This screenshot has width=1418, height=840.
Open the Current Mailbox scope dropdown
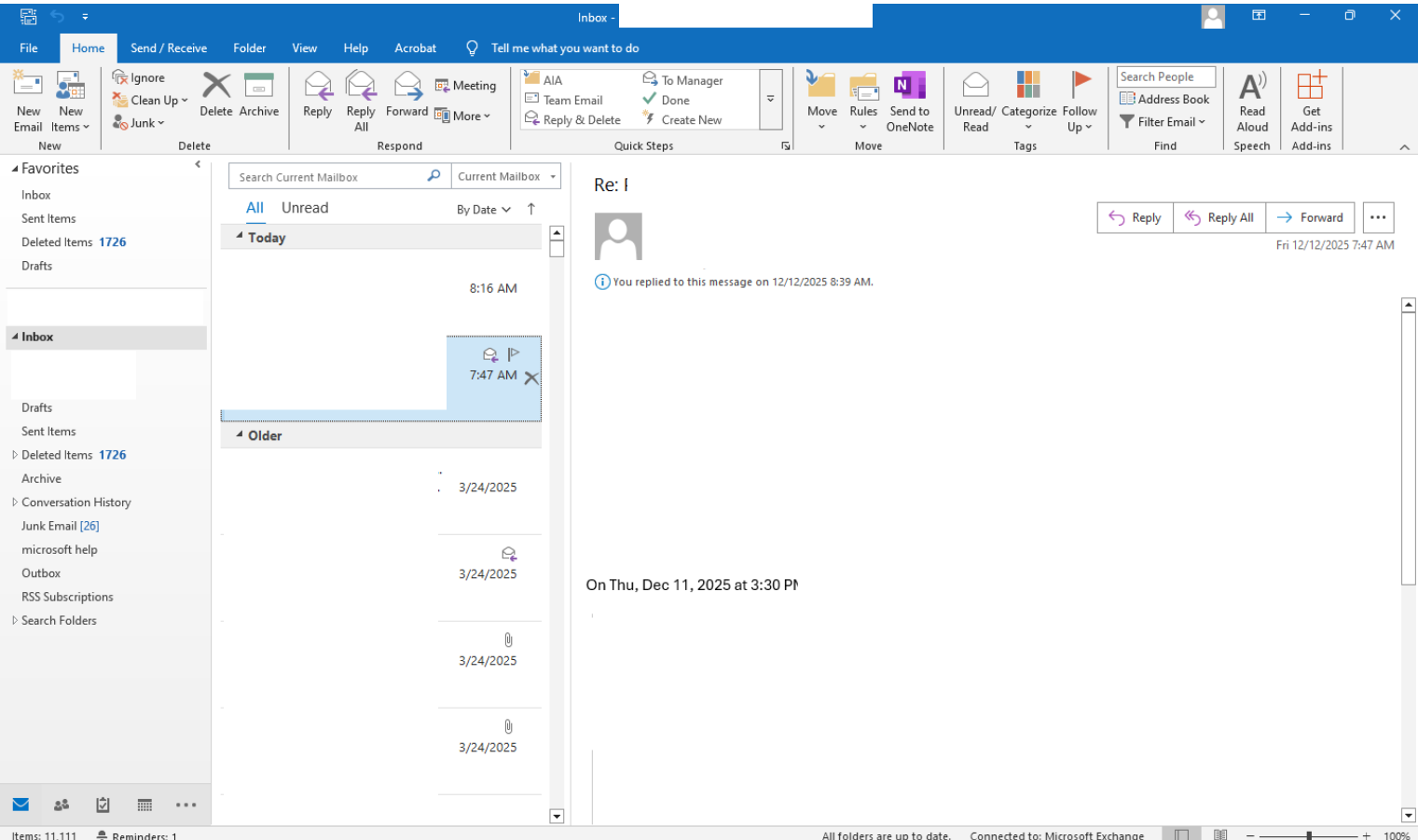tap(506, 176)
